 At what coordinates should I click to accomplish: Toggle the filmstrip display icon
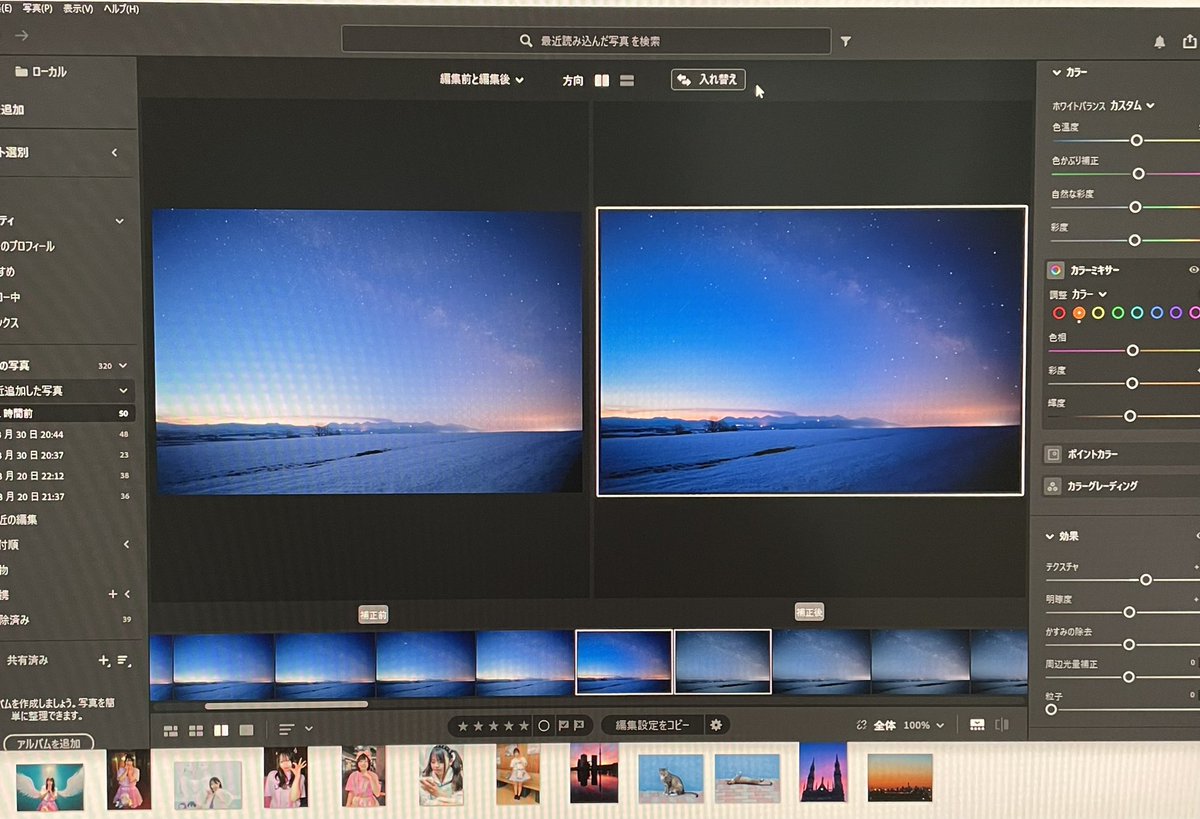pyautogui.click(x=977, y=725)
